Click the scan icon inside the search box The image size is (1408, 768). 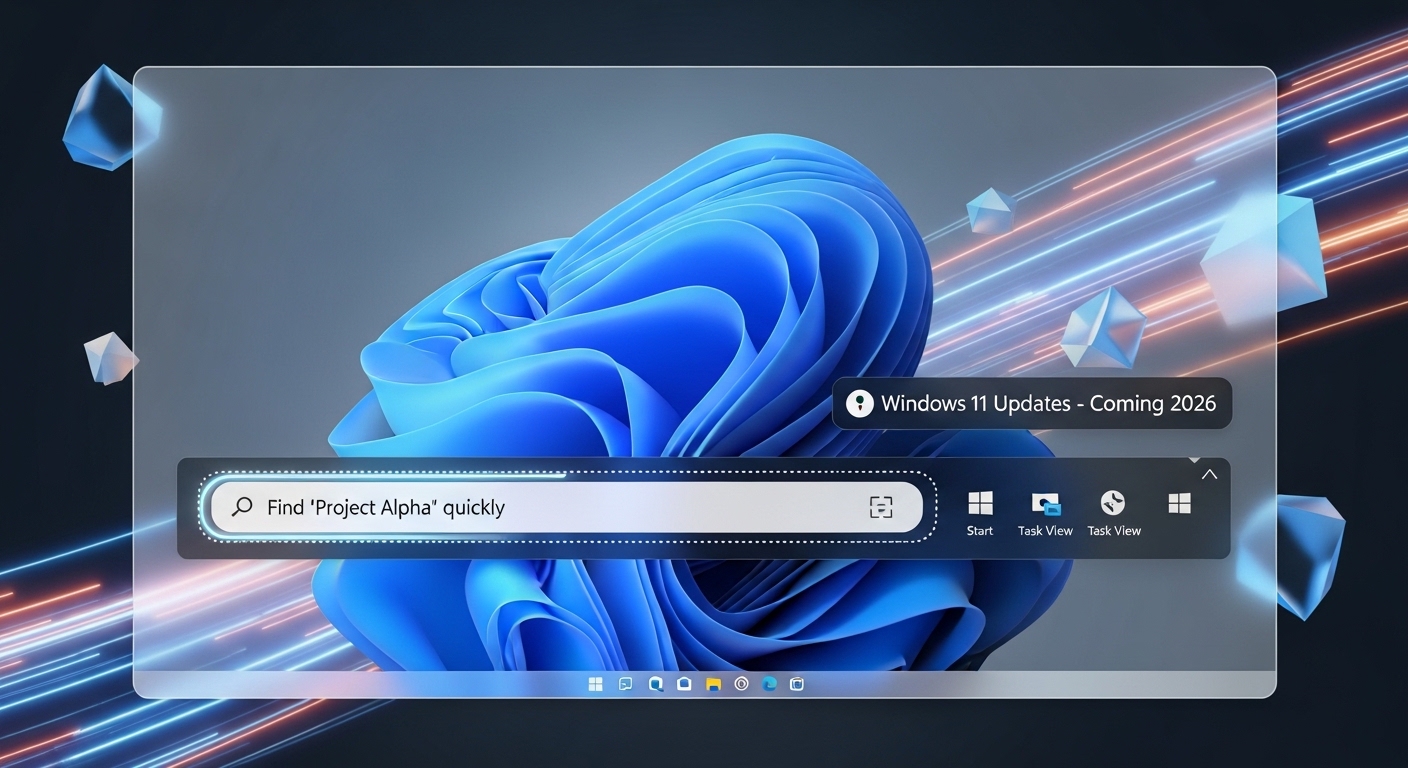click(880, 507)
